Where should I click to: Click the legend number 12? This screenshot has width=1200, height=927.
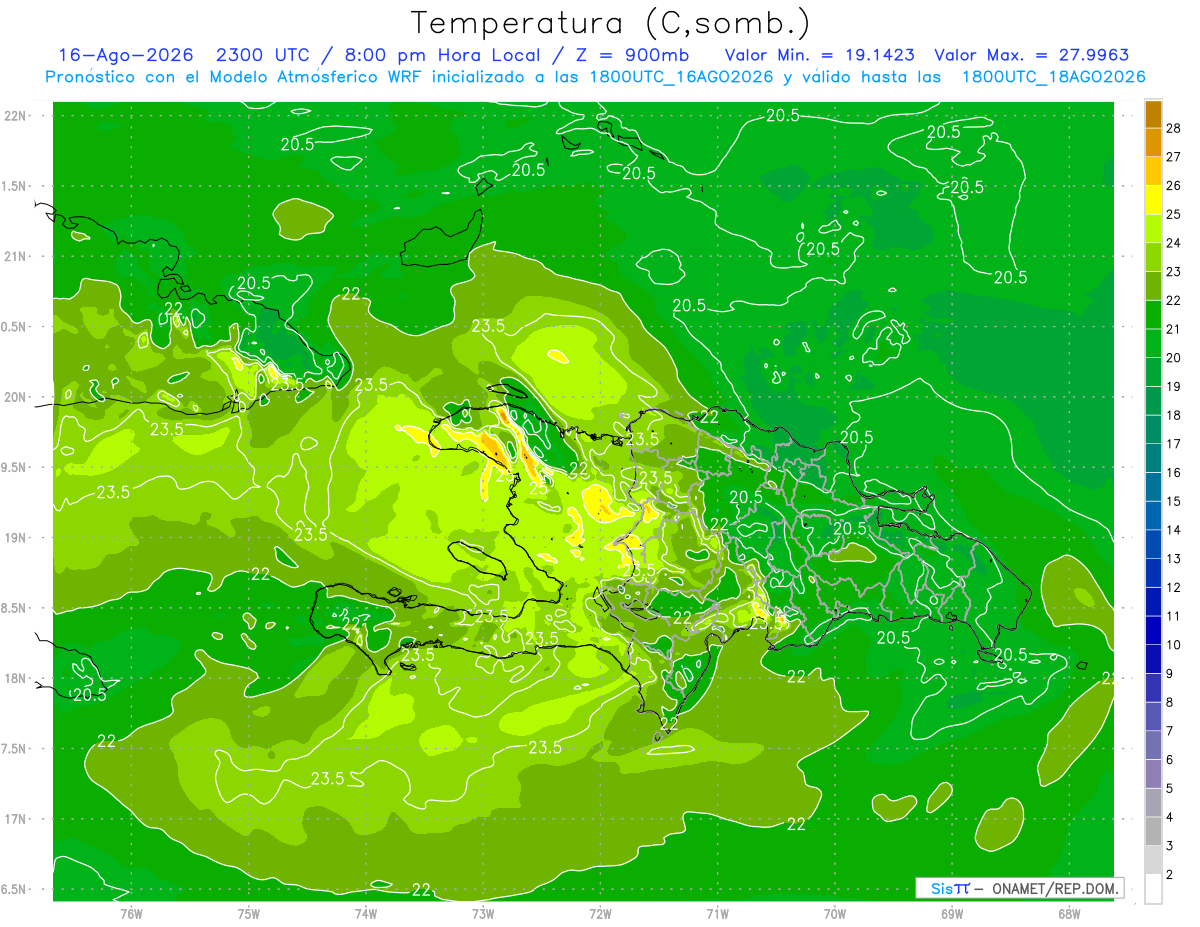point(1174,588)
